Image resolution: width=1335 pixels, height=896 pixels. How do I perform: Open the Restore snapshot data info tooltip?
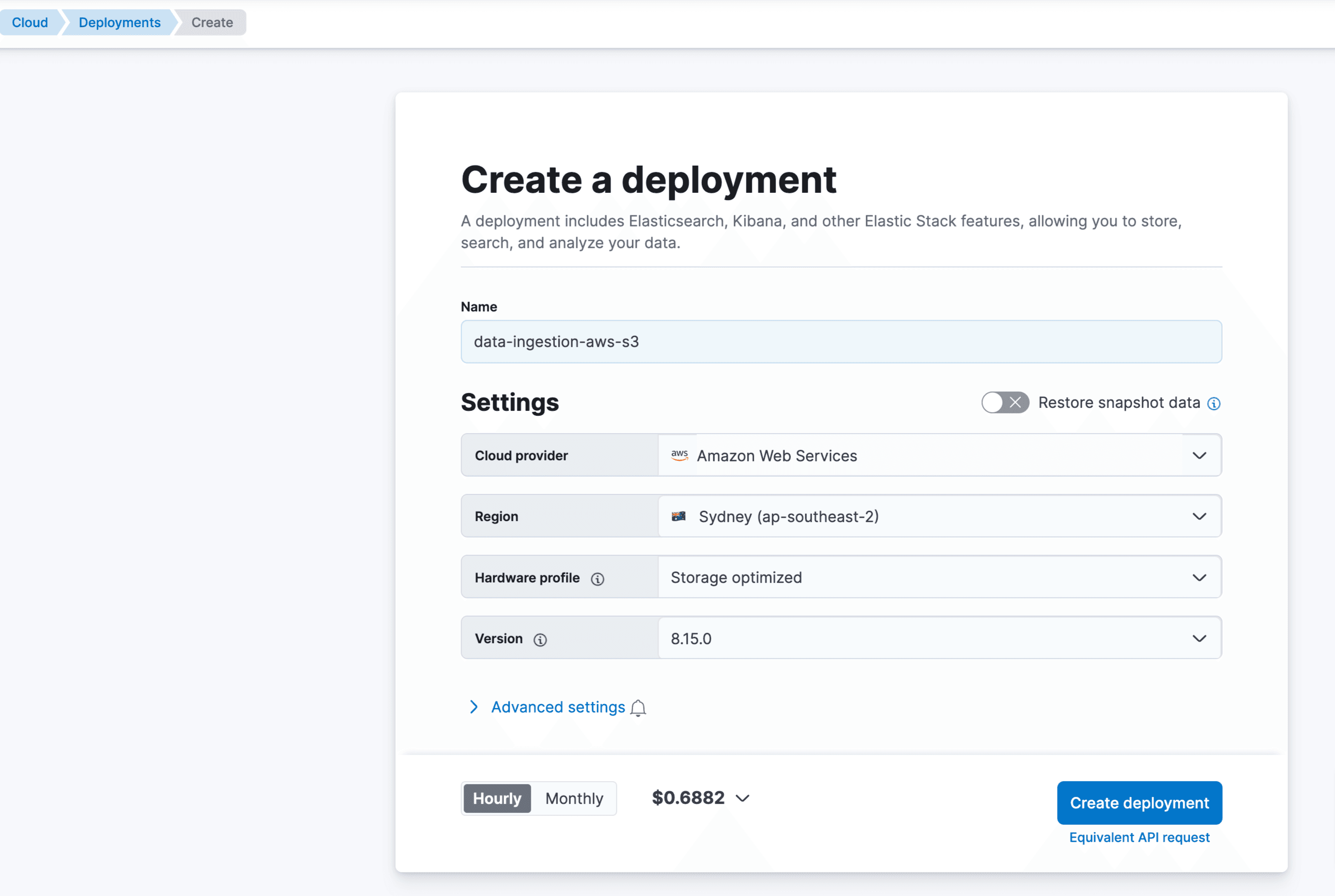point(1214,403)
